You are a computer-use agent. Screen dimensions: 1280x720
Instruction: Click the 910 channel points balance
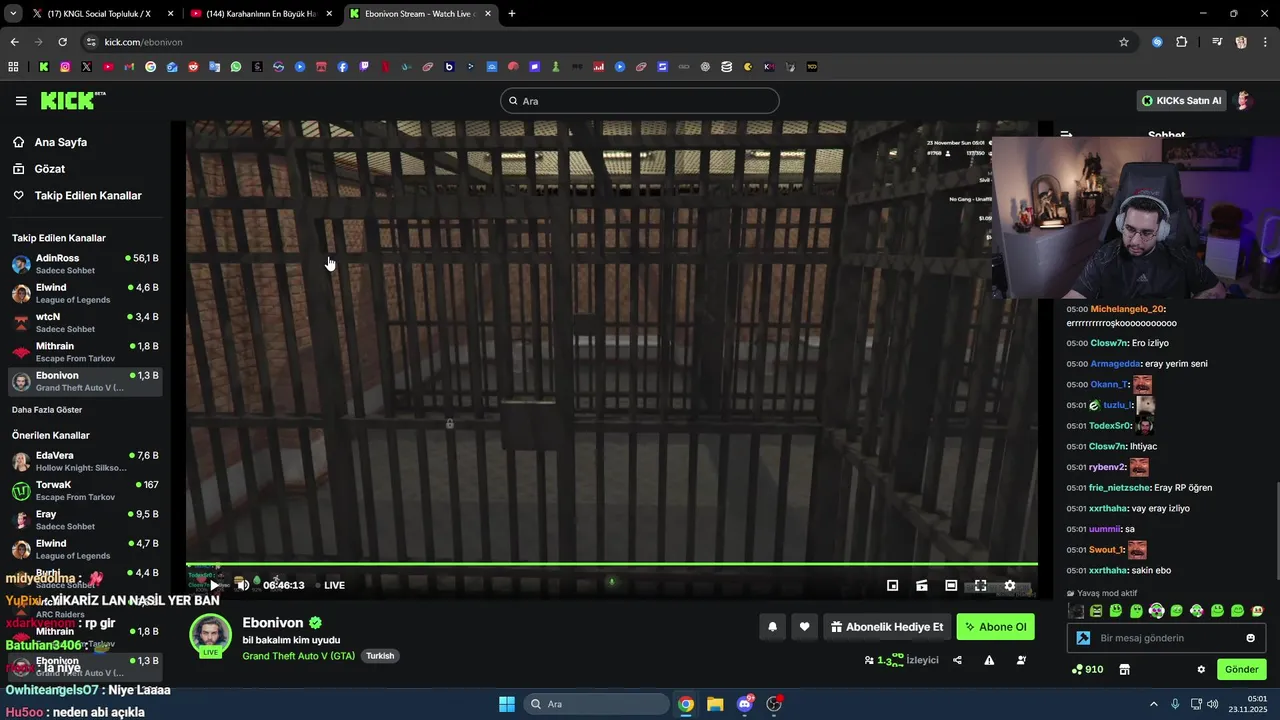pos(1087,669)
